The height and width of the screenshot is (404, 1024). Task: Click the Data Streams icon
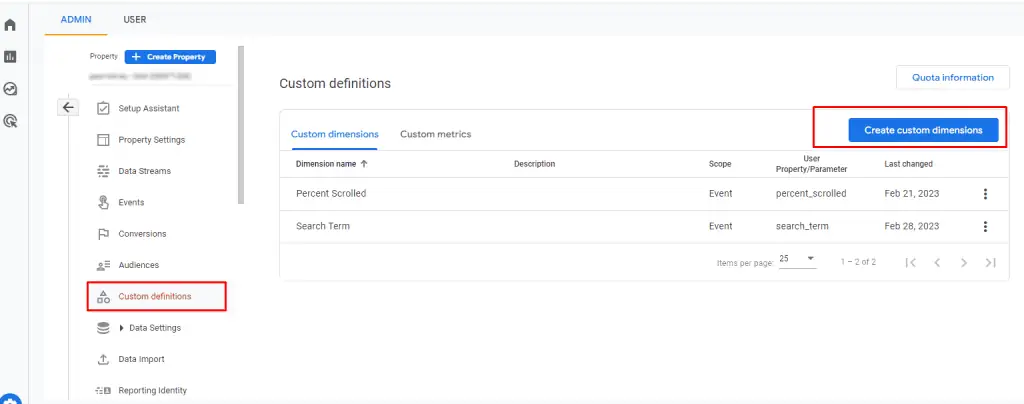(103, 171)
